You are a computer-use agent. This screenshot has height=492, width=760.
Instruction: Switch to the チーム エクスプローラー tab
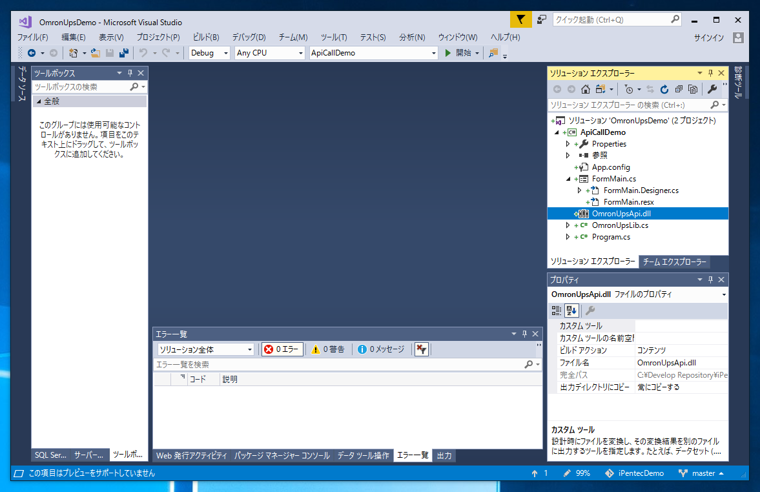(x=674, y=262)
